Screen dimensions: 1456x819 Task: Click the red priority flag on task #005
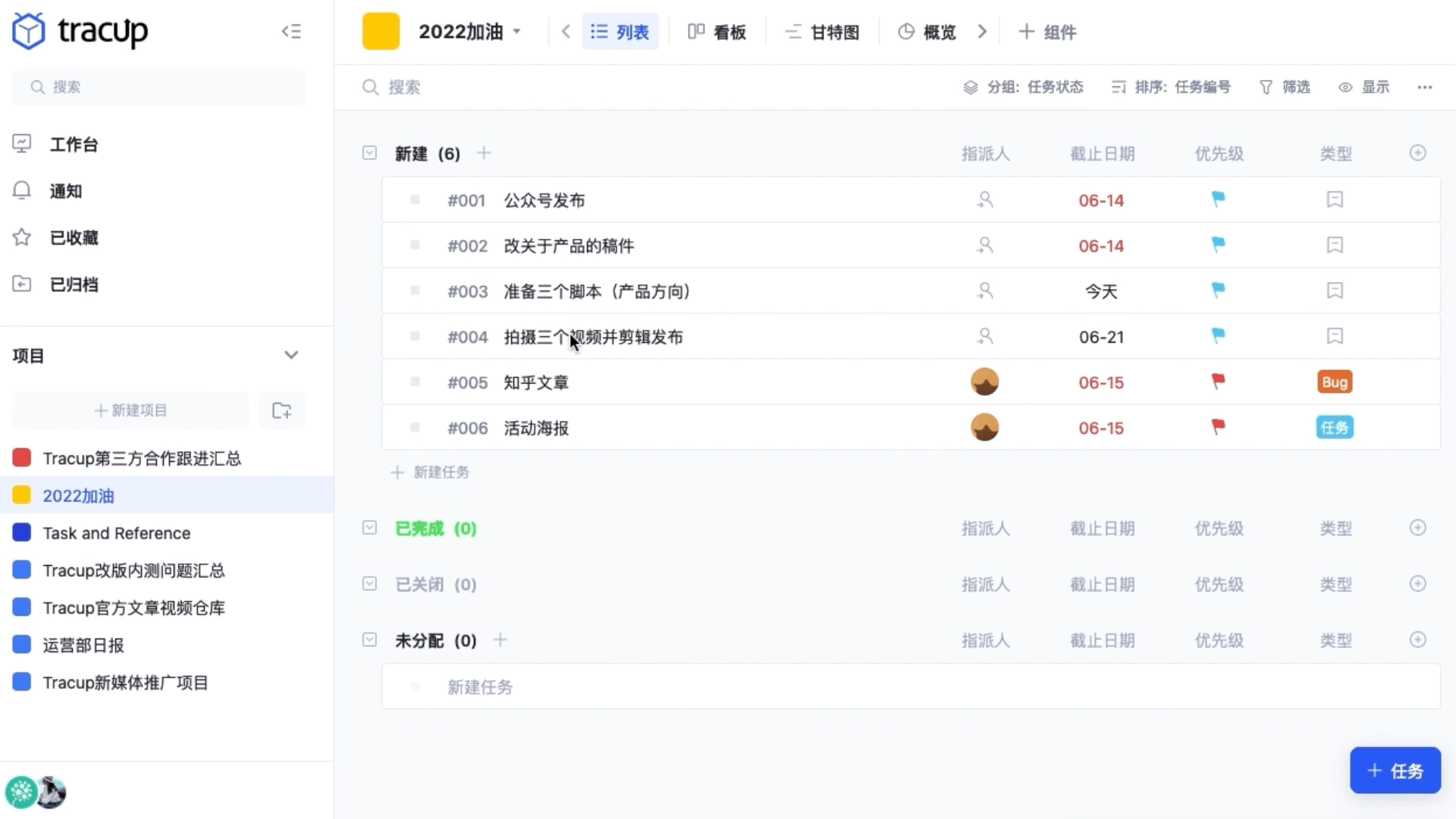point(1218,382)
